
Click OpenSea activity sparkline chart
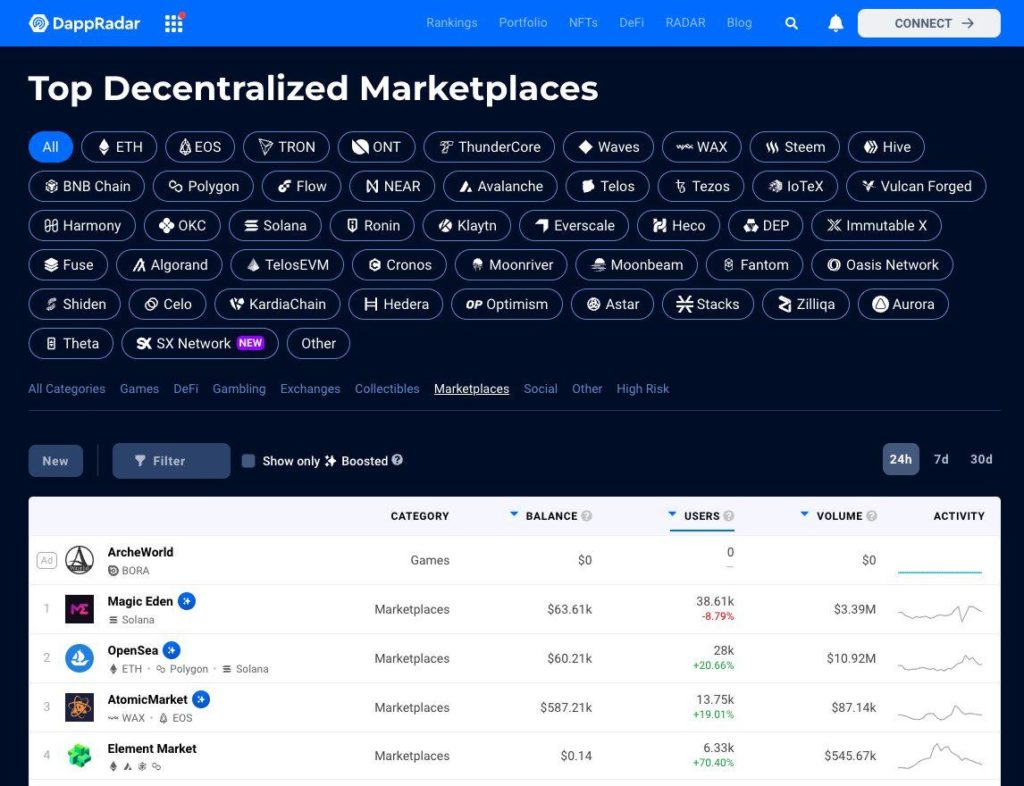pyautogui.click(x=940, y=663)
